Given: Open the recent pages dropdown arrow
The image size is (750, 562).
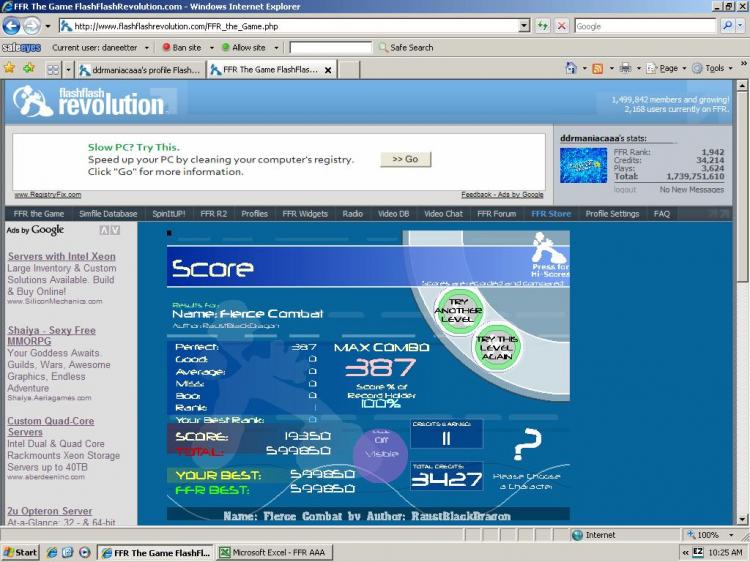Looking at the screenshot, I should (48, 26).
